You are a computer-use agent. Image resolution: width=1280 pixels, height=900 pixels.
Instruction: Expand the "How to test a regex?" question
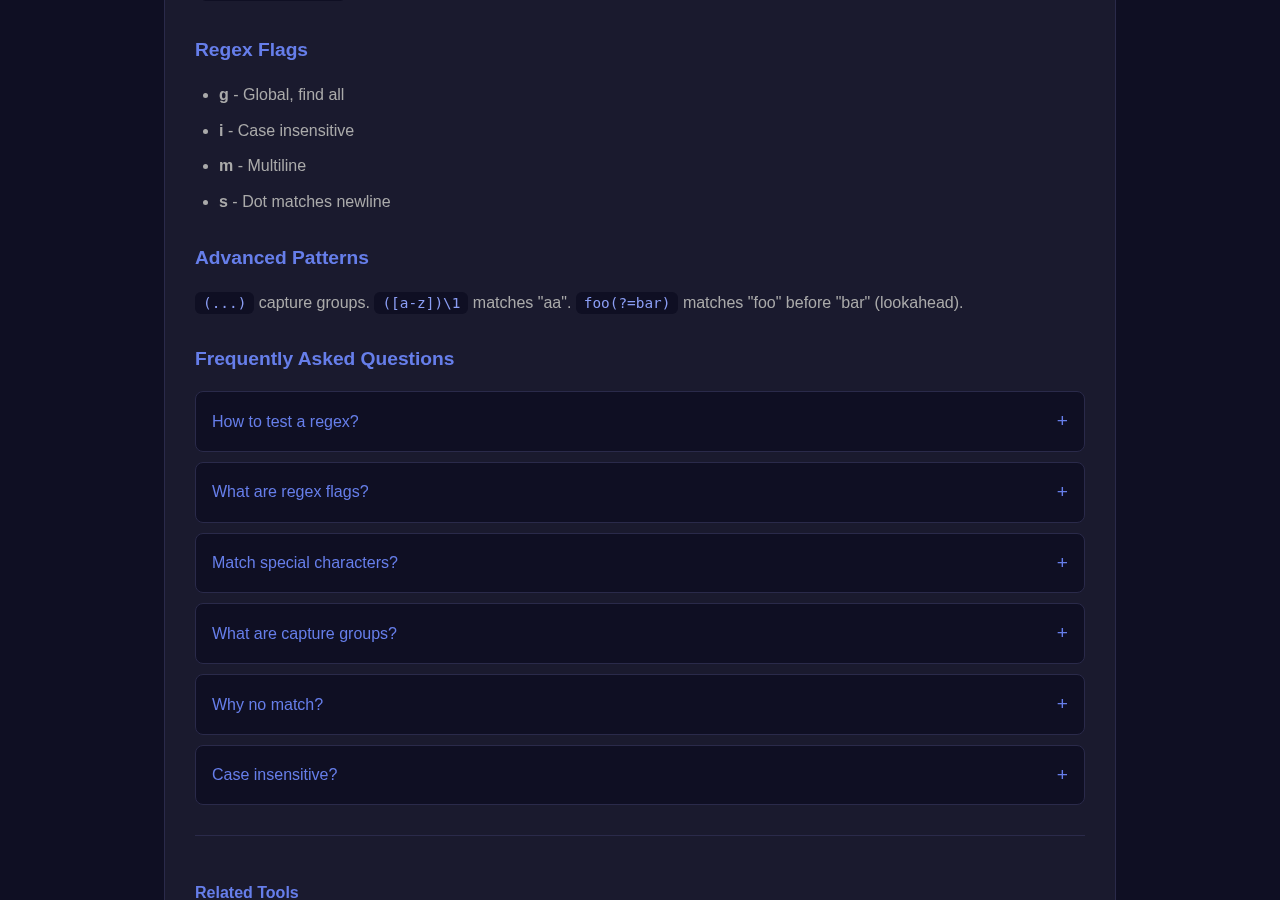tap(640, 421)
